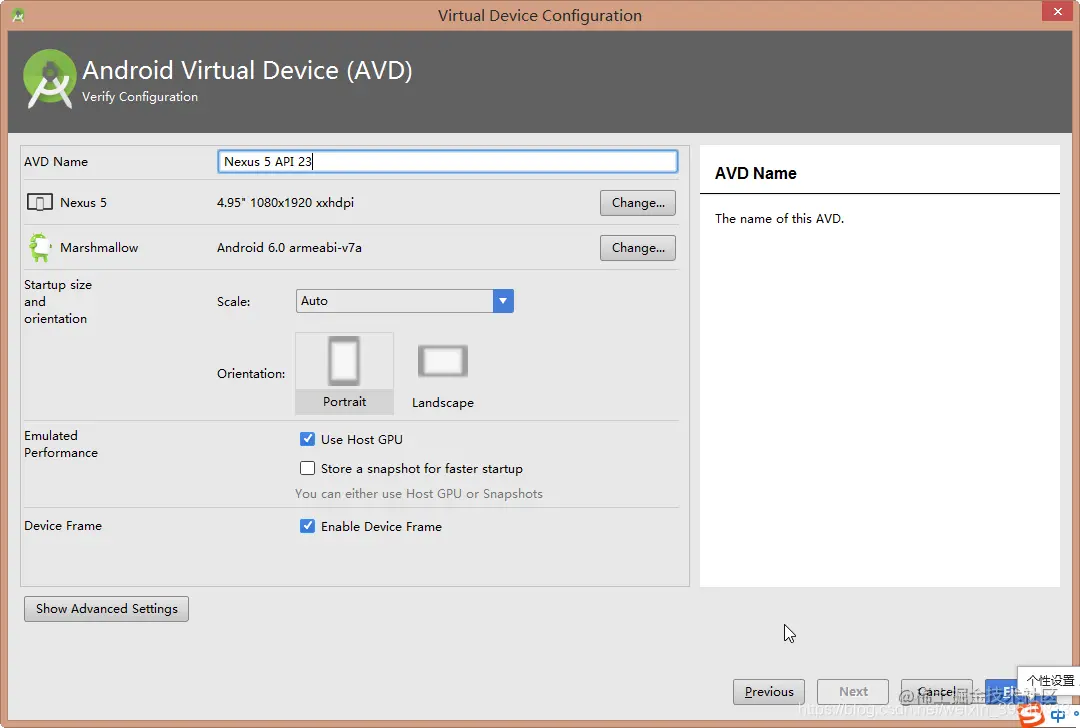Open the Scale dropdown set to Auto
This screenshot has width=1080, height=728.
coord(405,301)
